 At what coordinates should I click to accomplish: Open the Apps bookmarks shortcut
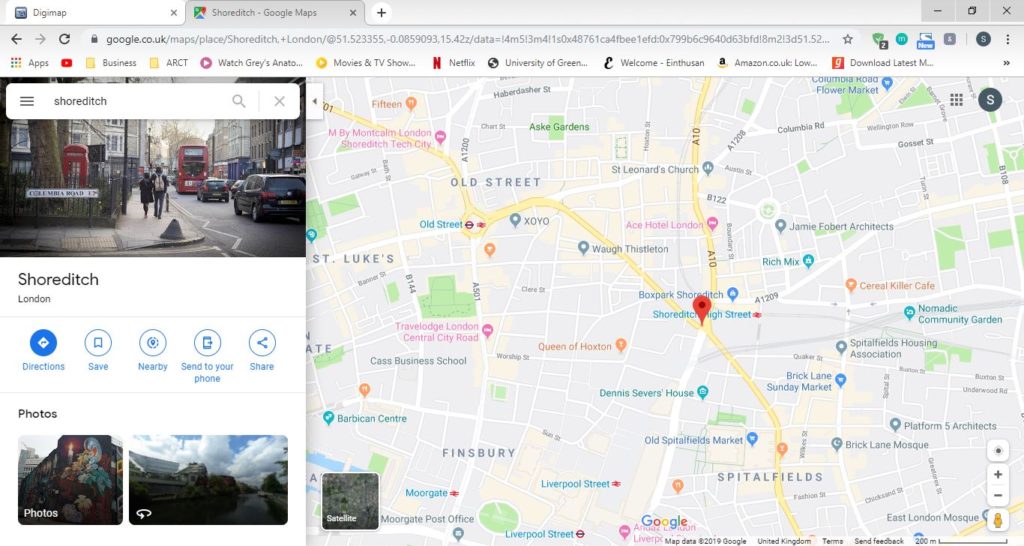[x=30, y=63]
